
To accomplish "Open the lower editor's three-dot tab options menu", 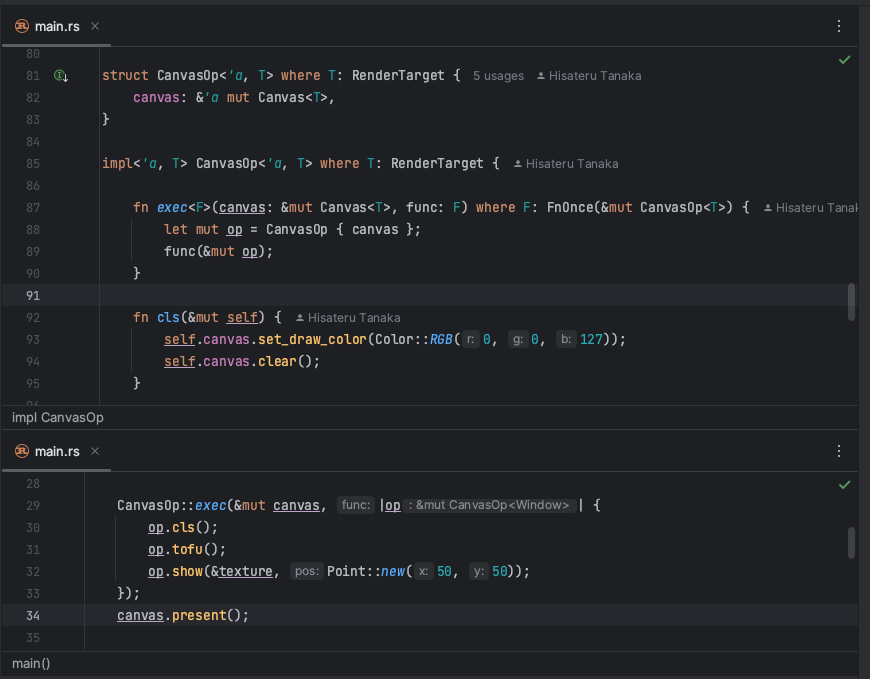I will click(x=839, y=451).
